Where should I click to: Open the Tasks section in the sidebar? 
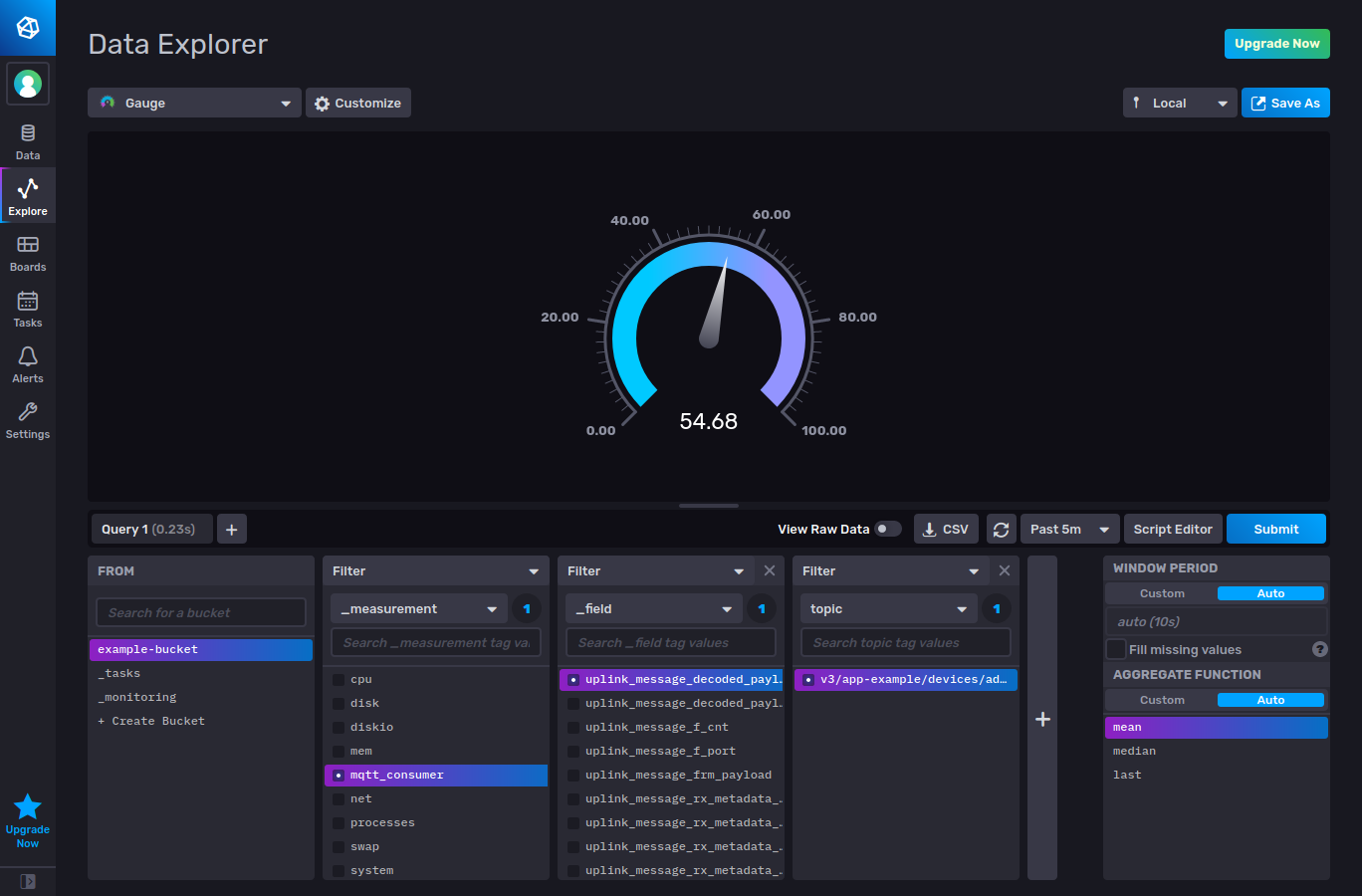click(27, 308)
